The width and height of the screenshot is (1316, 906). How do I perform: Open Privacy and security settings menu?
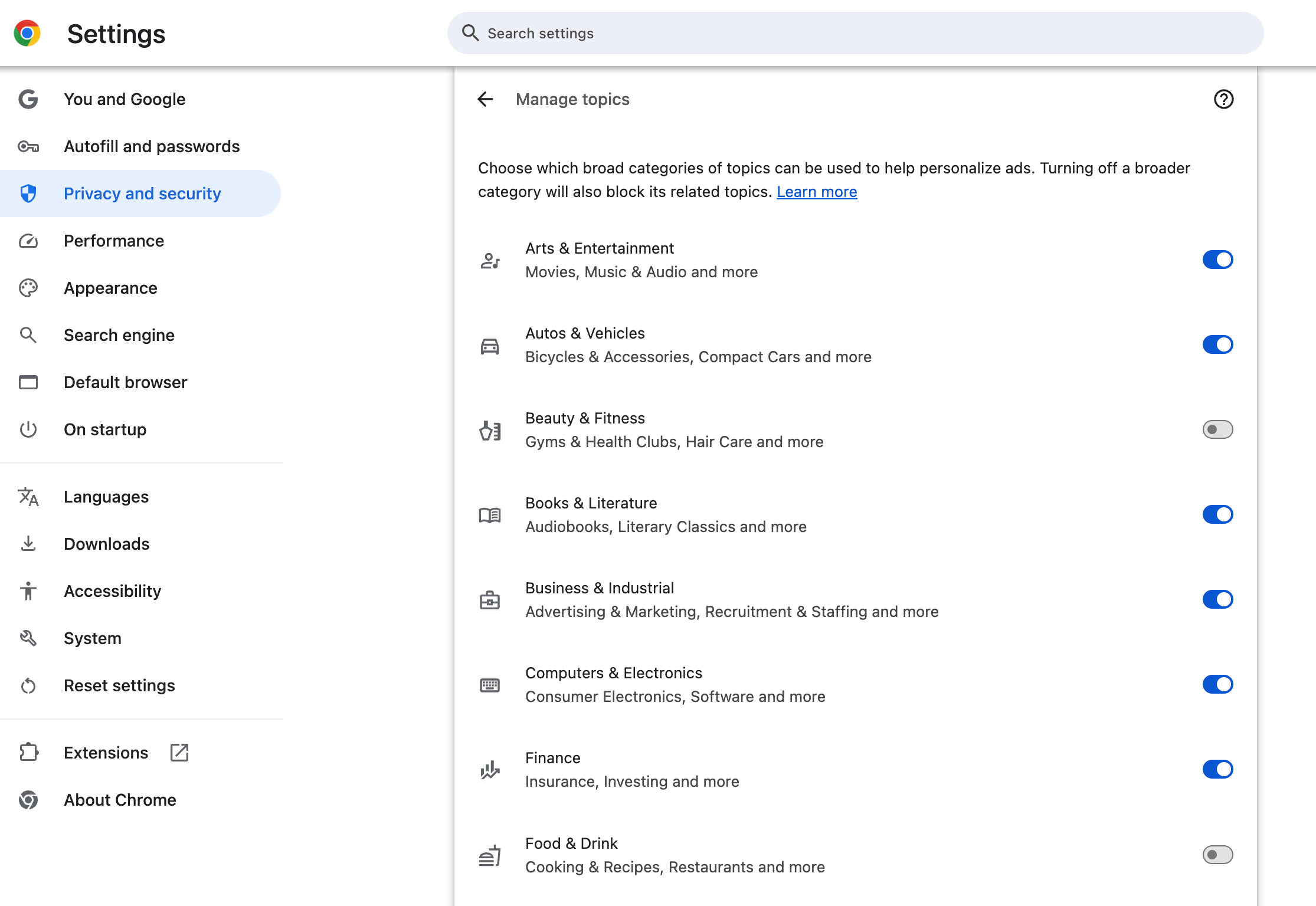pyautogui.click(x=142, y=193)
